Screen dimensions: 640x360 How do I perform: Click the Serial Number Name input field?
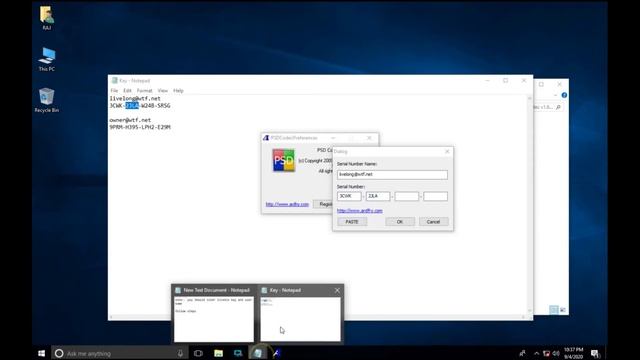pos(392,175)
